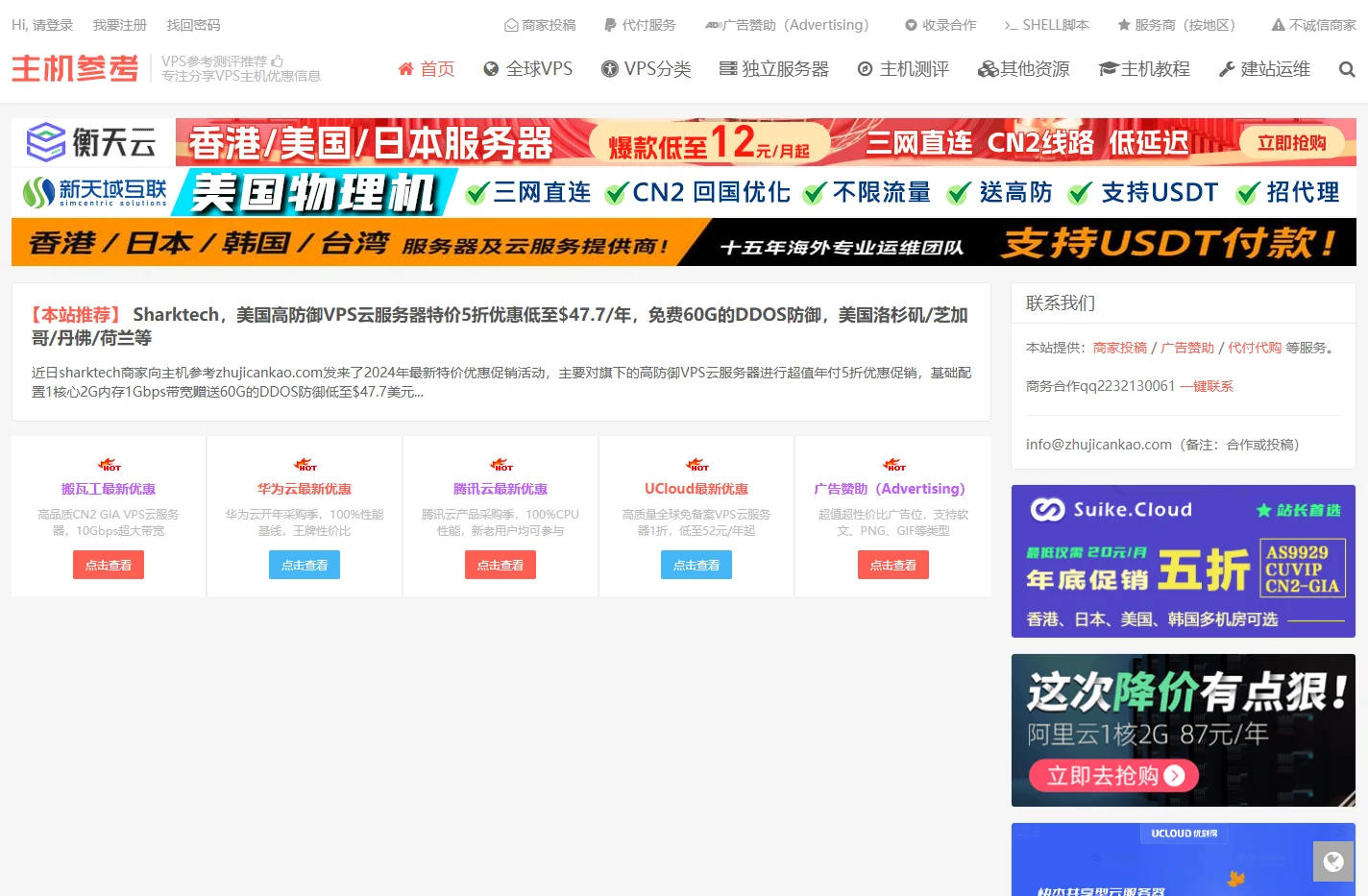This screenshot has width=1368, height=896.
Task: Click the globe icon beside 全球VPS
Action: (x=491, y=69)
